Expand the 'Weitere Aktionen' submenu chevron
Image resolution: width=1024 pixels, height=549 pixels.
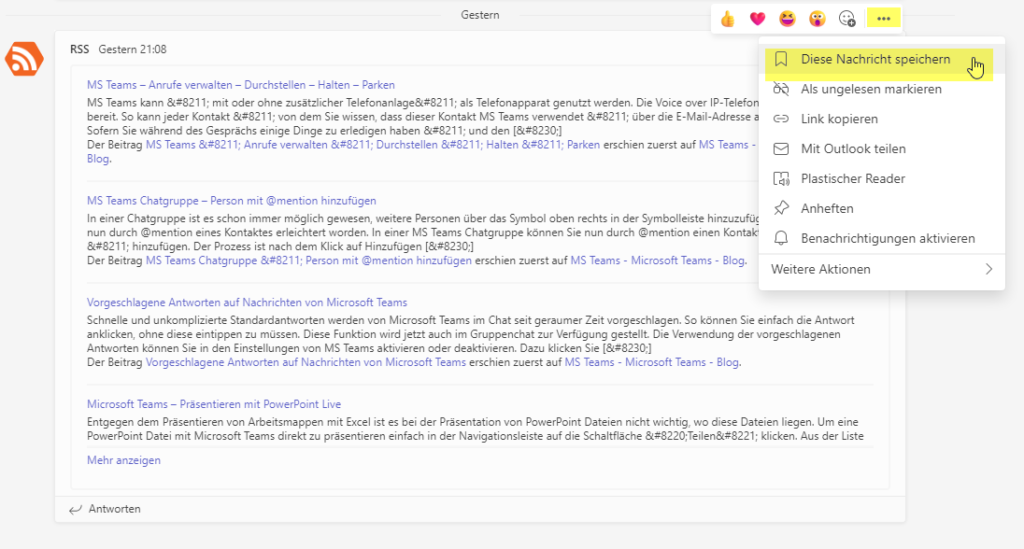989,269
